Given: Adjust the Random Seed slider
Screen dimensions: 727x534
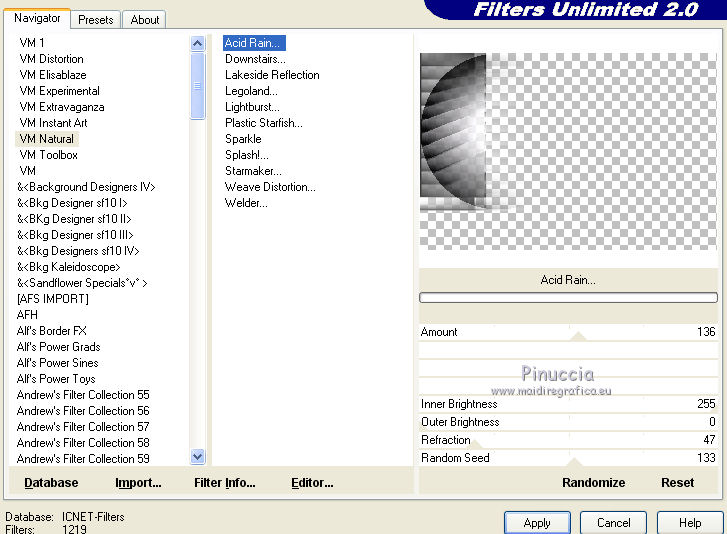Looking at the screenshot, I should click(568, 458).
